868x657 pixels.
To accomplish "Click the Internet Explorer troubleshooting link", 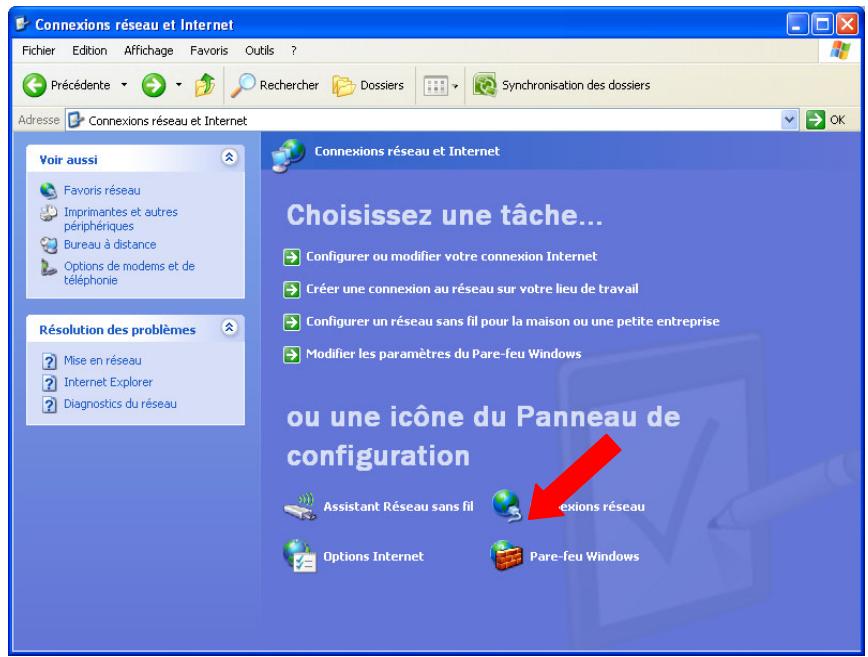I will click(x=108, y=382).
